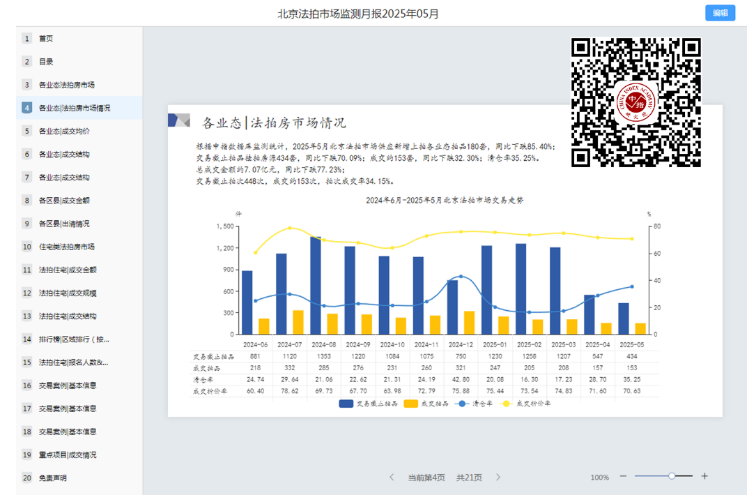Toggle the 成交拍品 yellow legend swatch

pyautogui.click(x=411, y=404)
